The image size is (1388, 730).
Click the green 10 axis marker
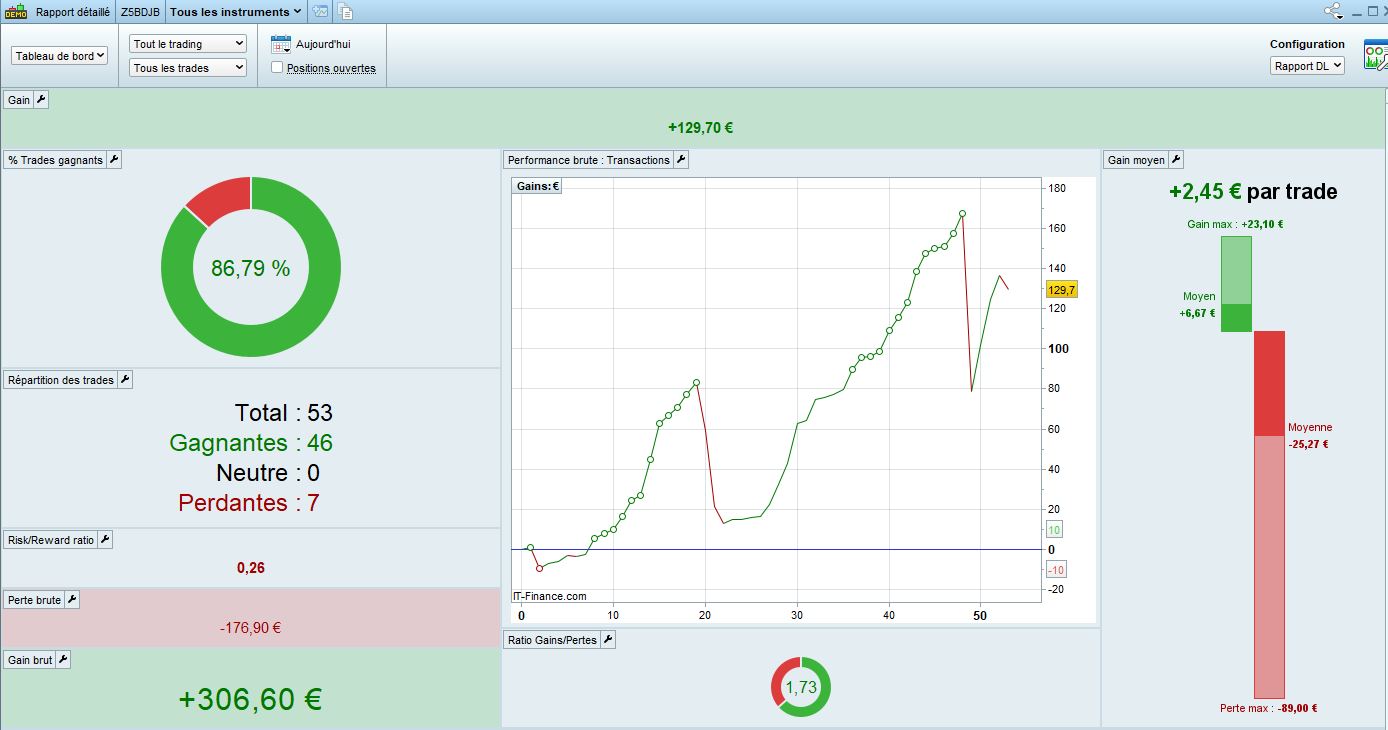(x=1054, y=529)
